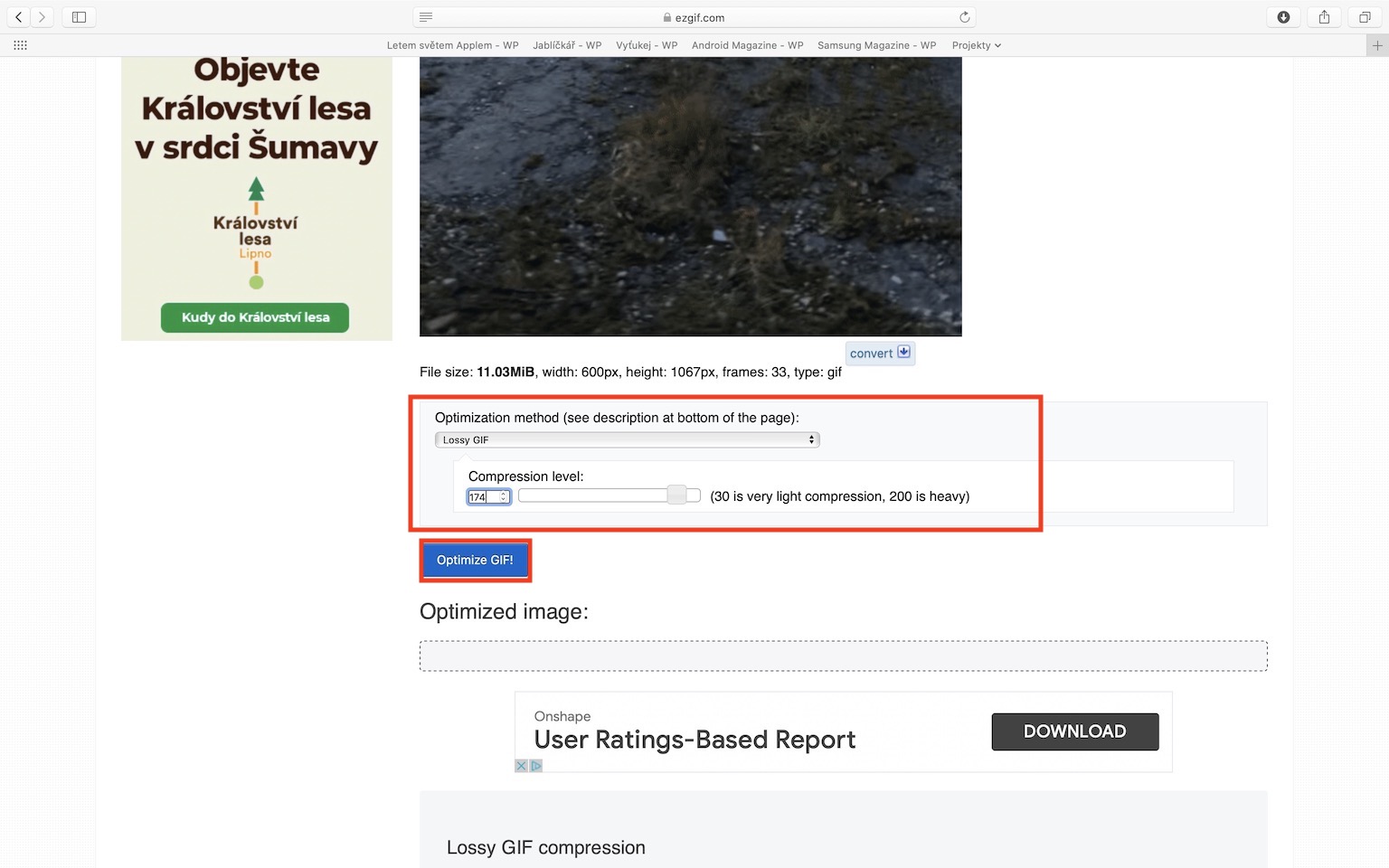Click the Optimize GIF! button
The height and width of the screenshot is (868, 1389).
475,561
